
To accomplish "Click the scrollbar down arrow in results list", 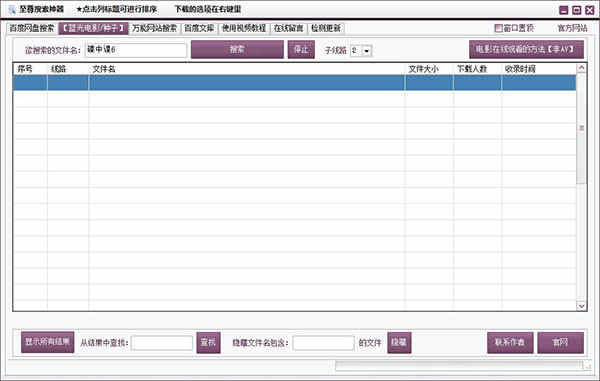I will (581, 306).
